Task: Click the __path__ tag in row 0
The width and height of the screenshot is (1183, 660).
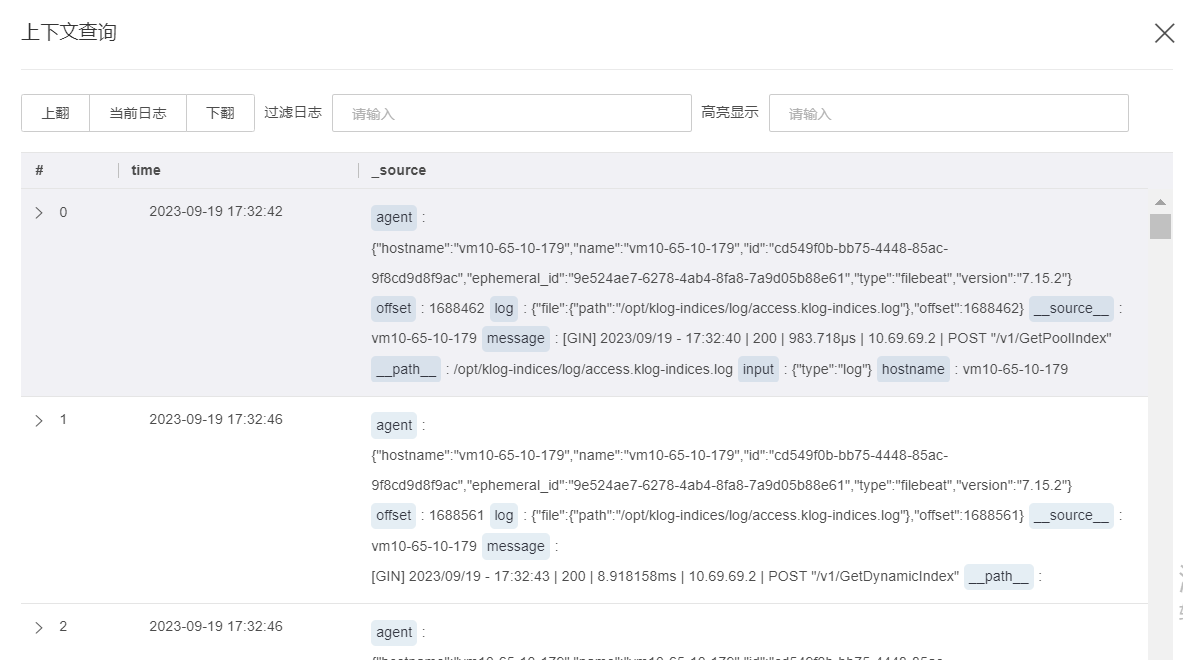Action: pos(406,369)
